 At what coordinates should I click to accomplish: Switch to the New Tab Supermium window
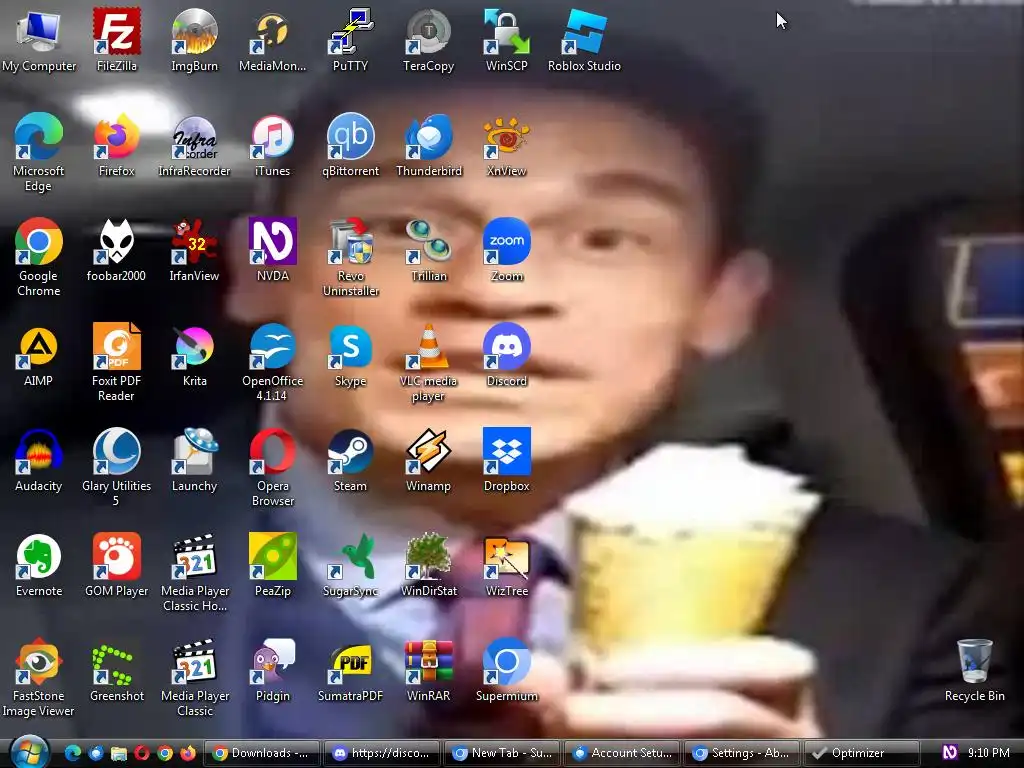tap(502, 753)
